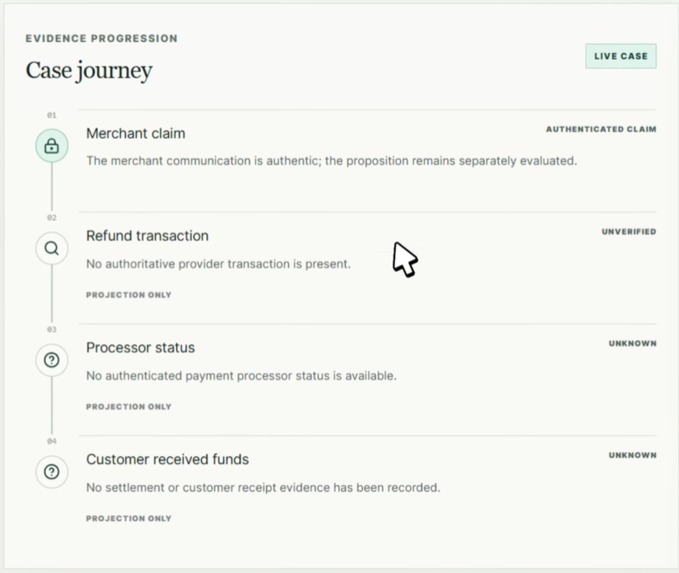Click PROJECTION ONLY tag under Customer received funds
The height and width of the screenshot is (573, 679).
pyautogui.click(x=129, y=518)
